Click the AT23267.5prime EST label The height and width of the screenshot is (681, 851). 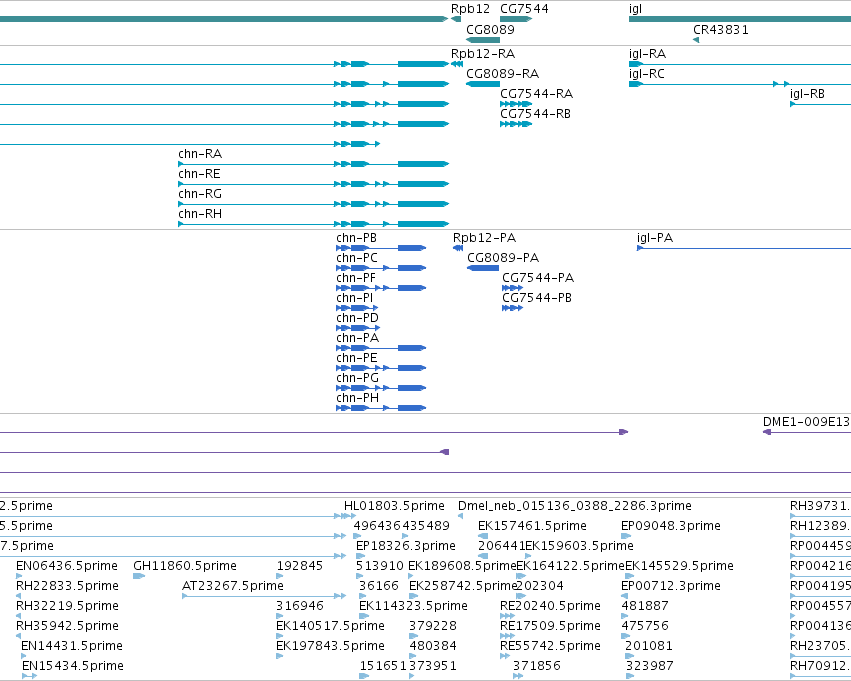(233, 586)
